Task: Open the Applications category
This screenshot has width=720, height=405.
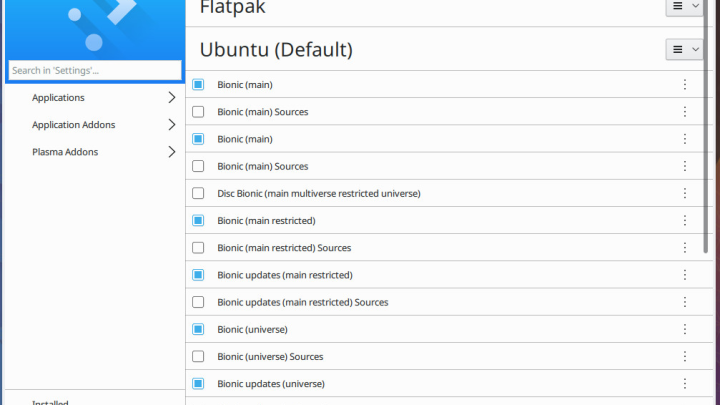Action: click(95, 97)
